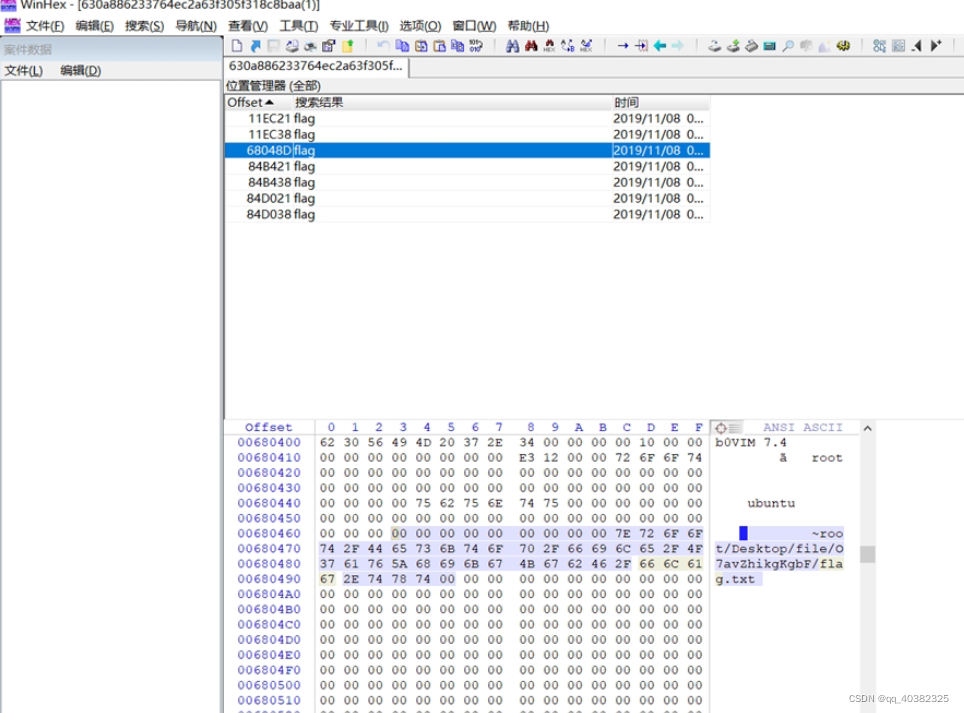Click the 搜索结果 column header
964x713 pixels.
451,102
